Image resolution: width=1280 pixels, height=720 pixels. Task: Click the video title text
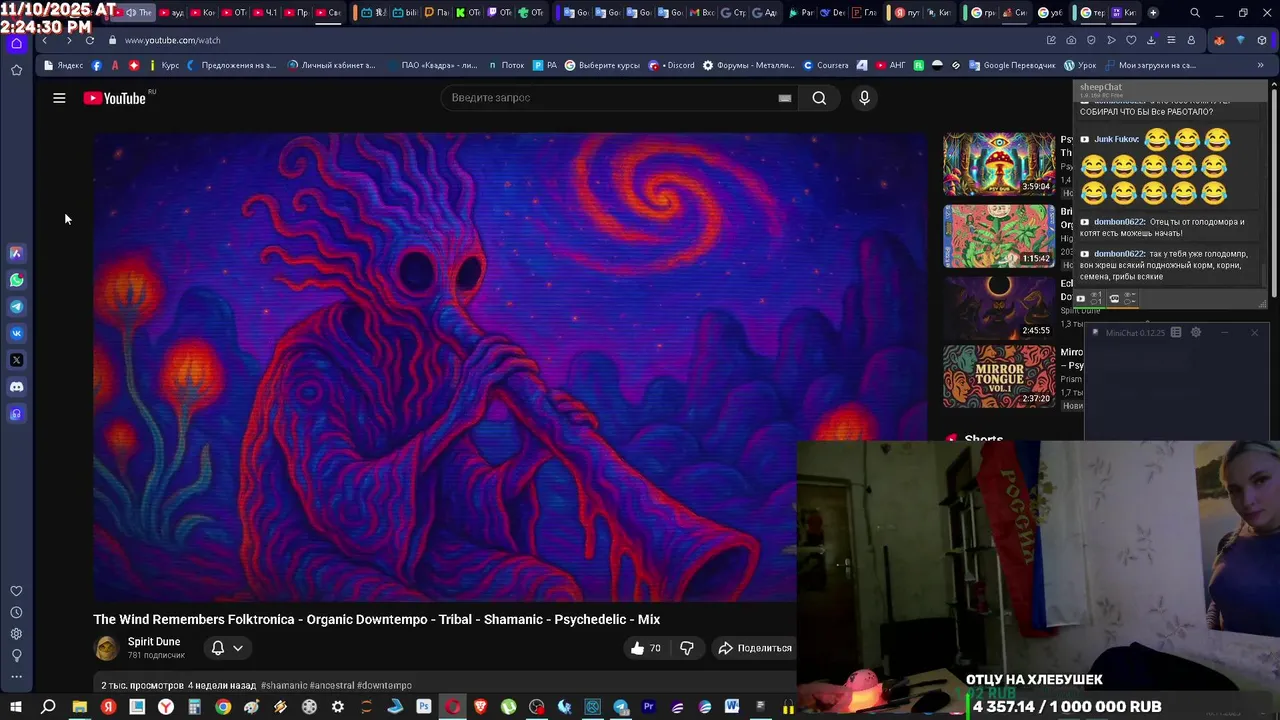pos(377,620)
